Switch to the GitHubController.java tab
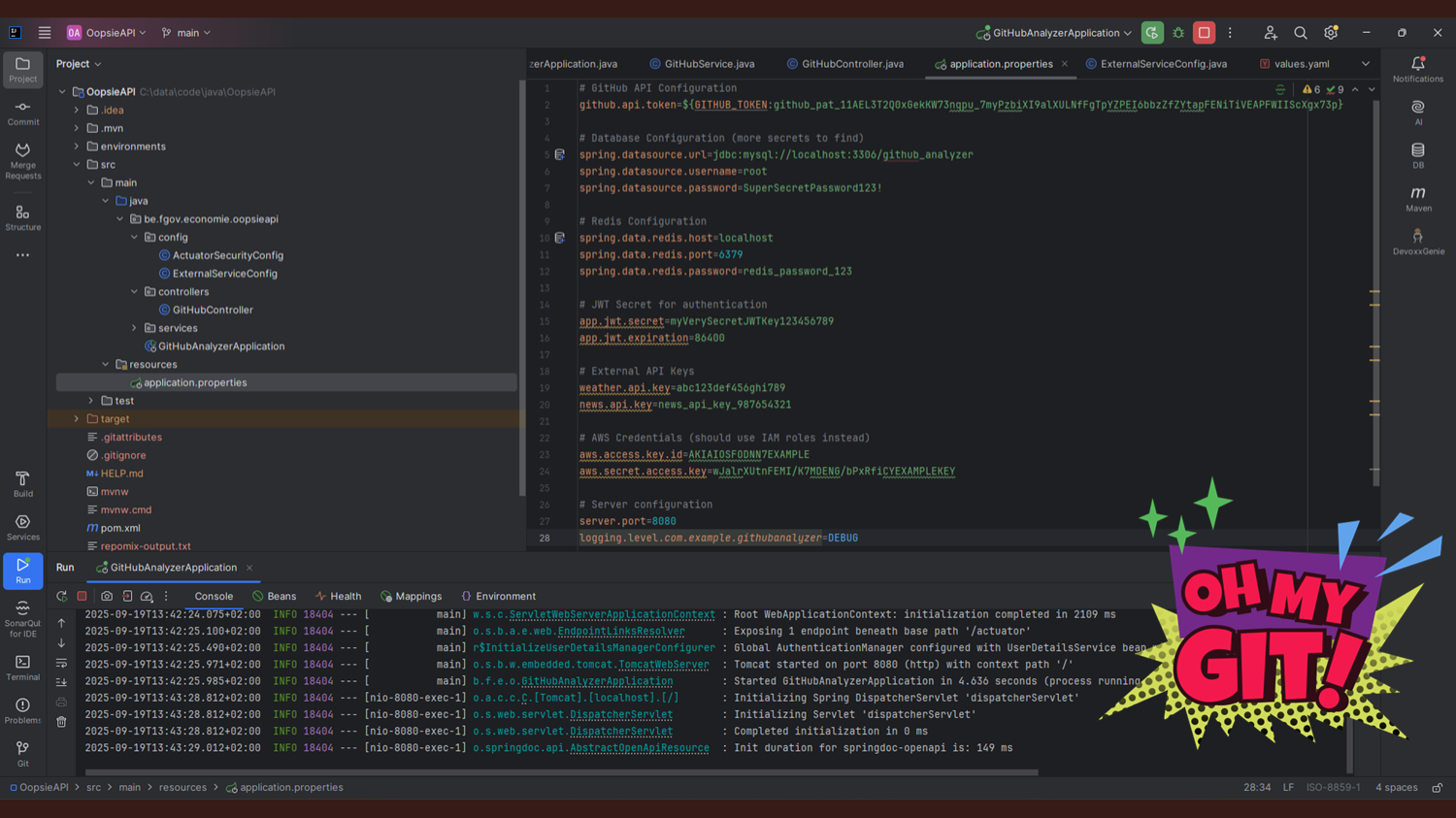This screenshot has width=1456, height=818. pyautogui.click(x=851, y=64)
